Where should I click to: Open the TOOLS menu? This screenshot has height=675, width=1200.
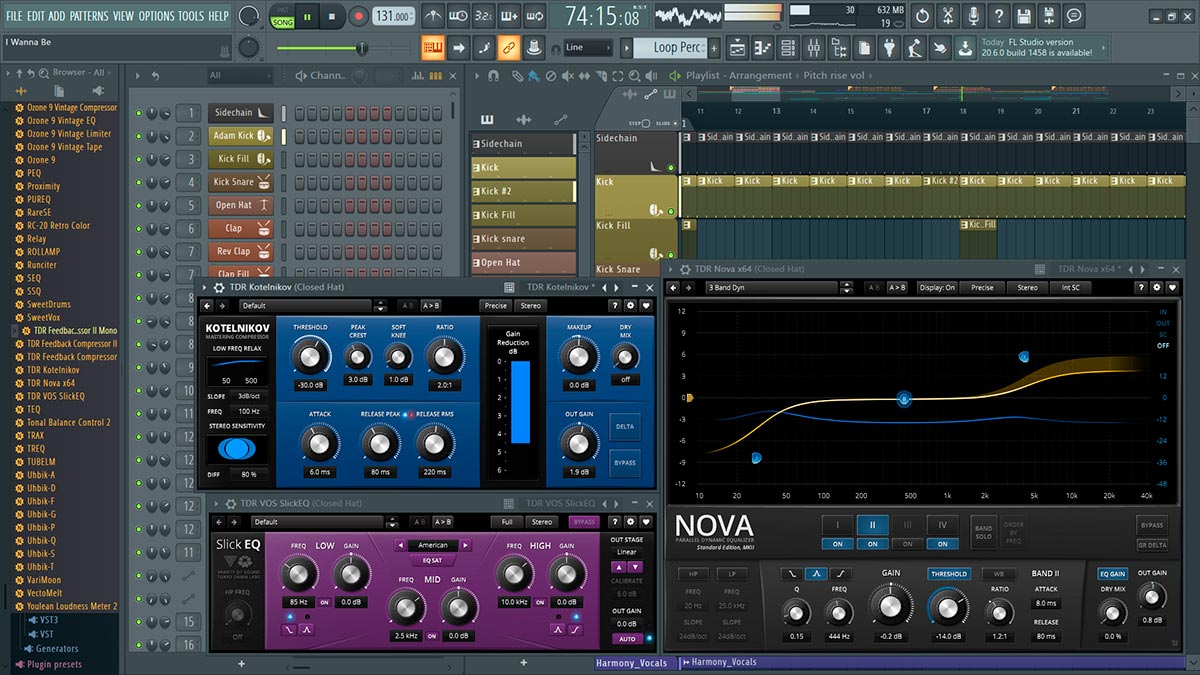(191, 16)
